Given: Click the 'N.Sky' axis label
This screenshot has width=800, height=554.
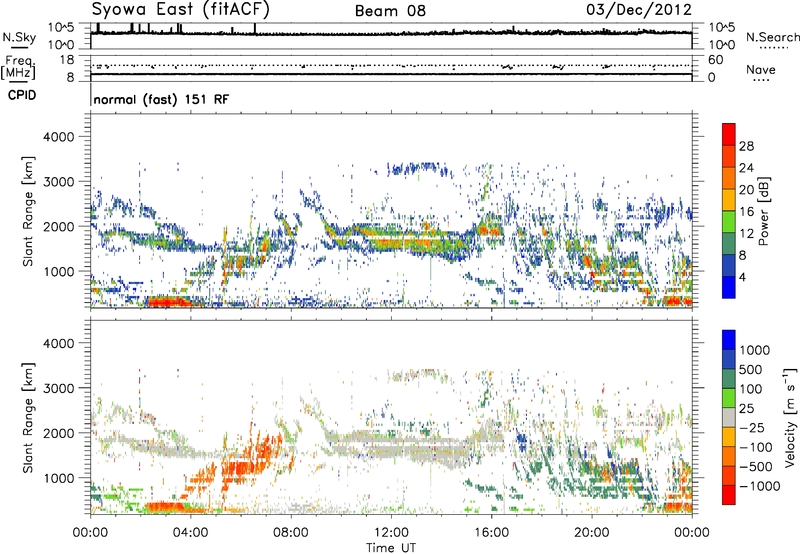Looking at the screenshot, I should coord(19,37).
